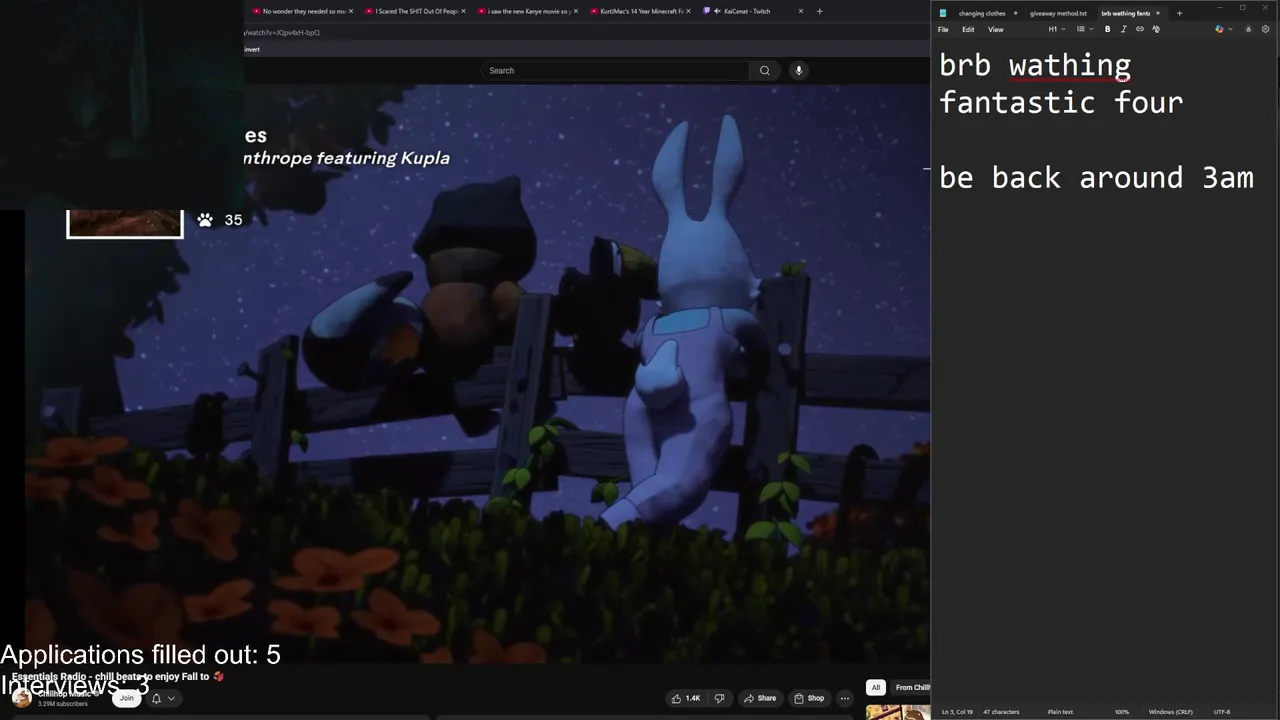1280x720 pixels.
Task: Expand the list style dropdown in Notepad
Action: pyautogui.click(x=1084, y=29)
